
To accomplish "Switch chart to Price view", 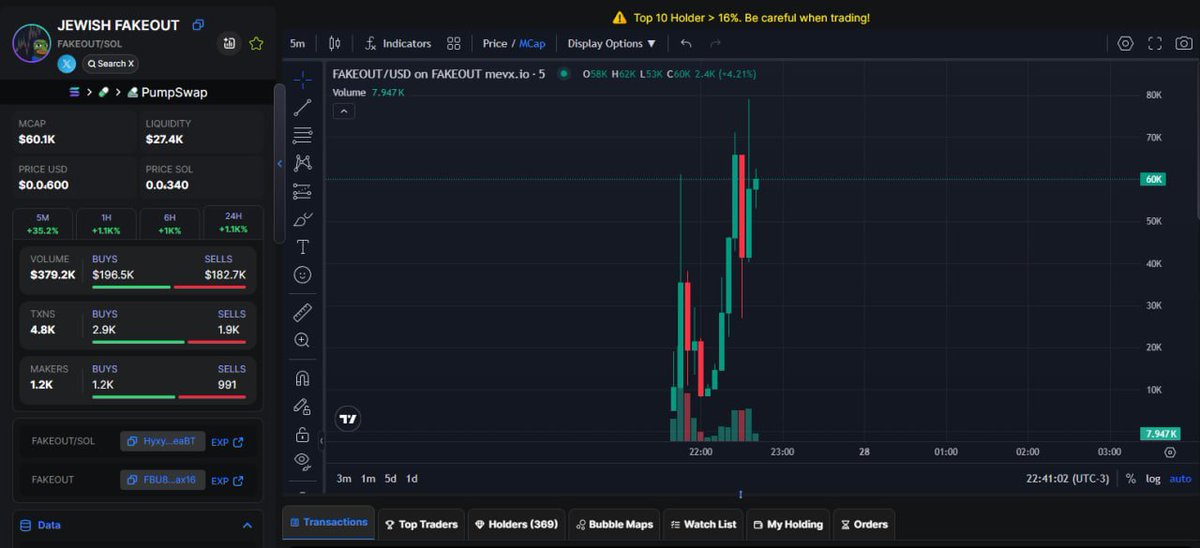I will 495,44.
